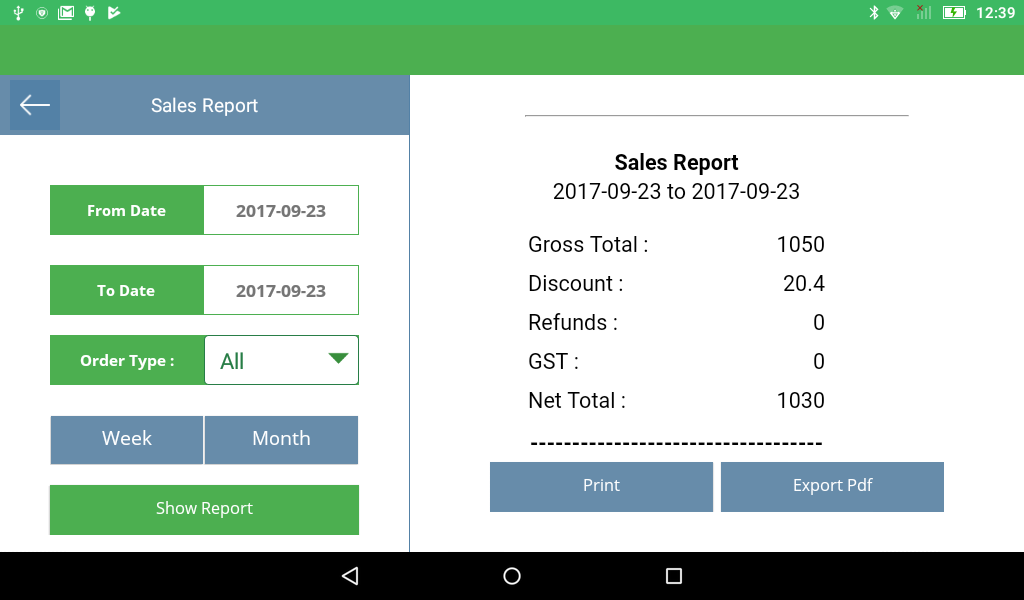Viewport: 1024px width, 600px height.
Task: Tap the To Date field value
Action: (x=281, y=291)
